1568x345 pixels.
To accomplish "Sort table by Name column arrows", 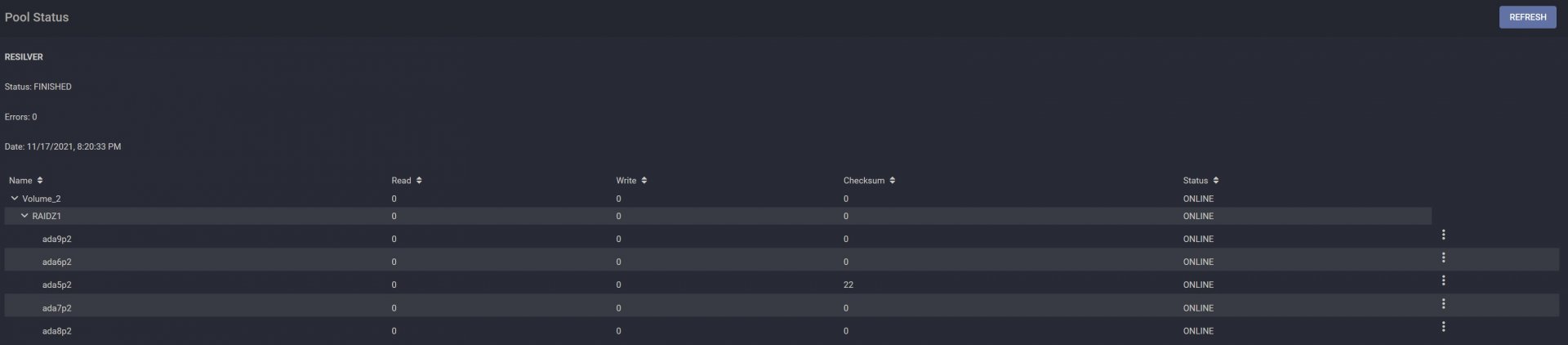I will click(40, 181).
